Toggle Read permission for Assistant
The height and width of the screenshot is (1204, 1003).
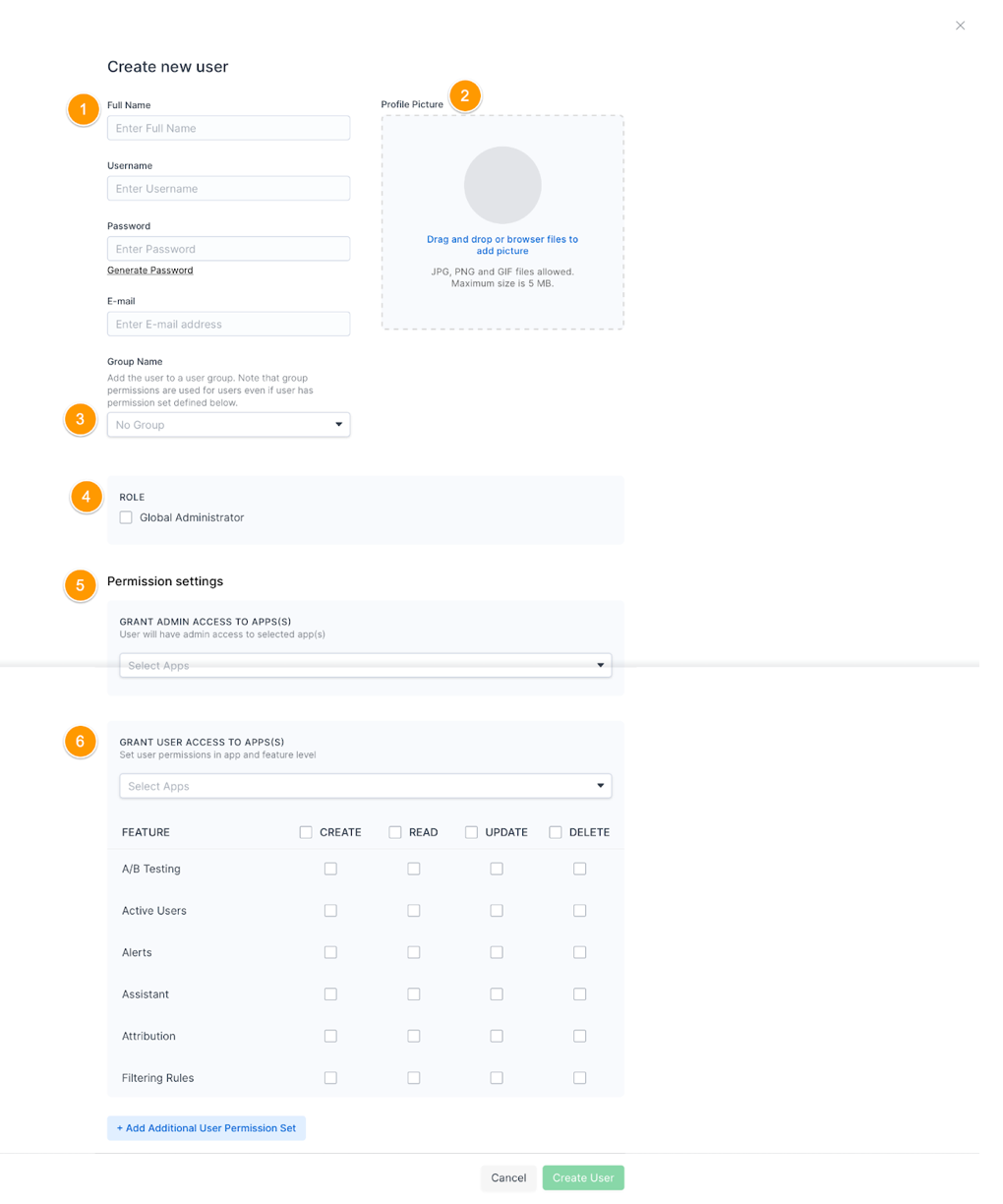[414, 994]
